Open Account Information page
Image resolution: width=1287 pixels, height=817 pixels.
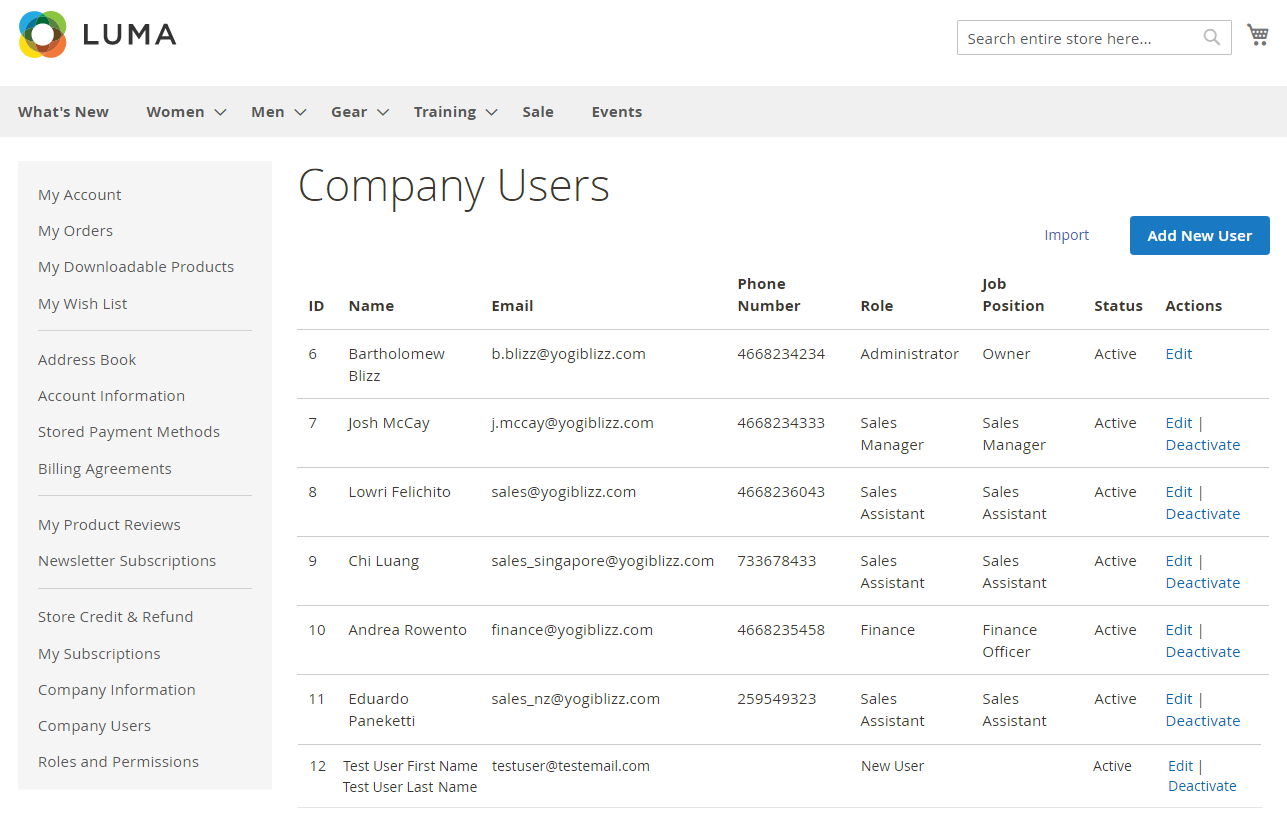click(x=111, y=396)
